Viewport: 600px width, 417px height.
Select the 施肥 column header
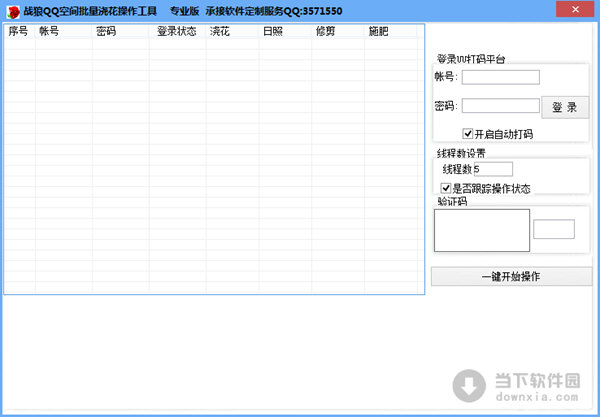[x=391, y=31]
